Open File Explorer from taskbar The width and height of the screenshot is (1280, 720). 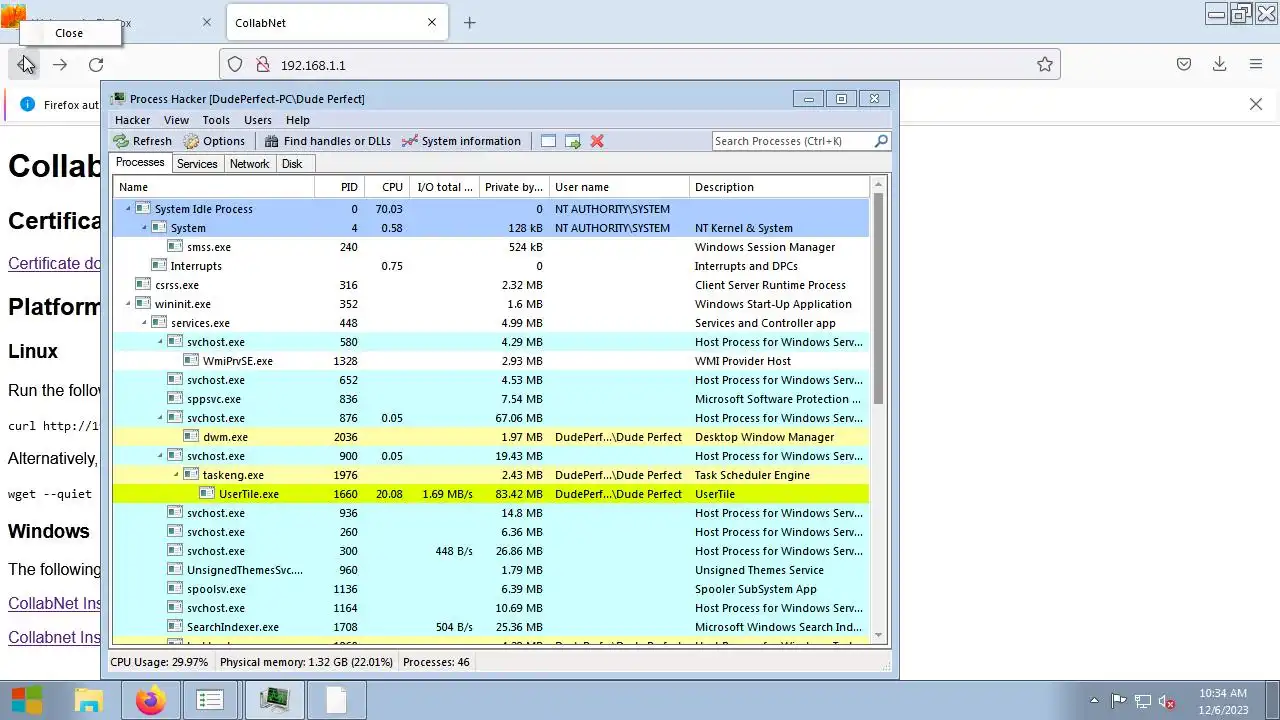89,701
